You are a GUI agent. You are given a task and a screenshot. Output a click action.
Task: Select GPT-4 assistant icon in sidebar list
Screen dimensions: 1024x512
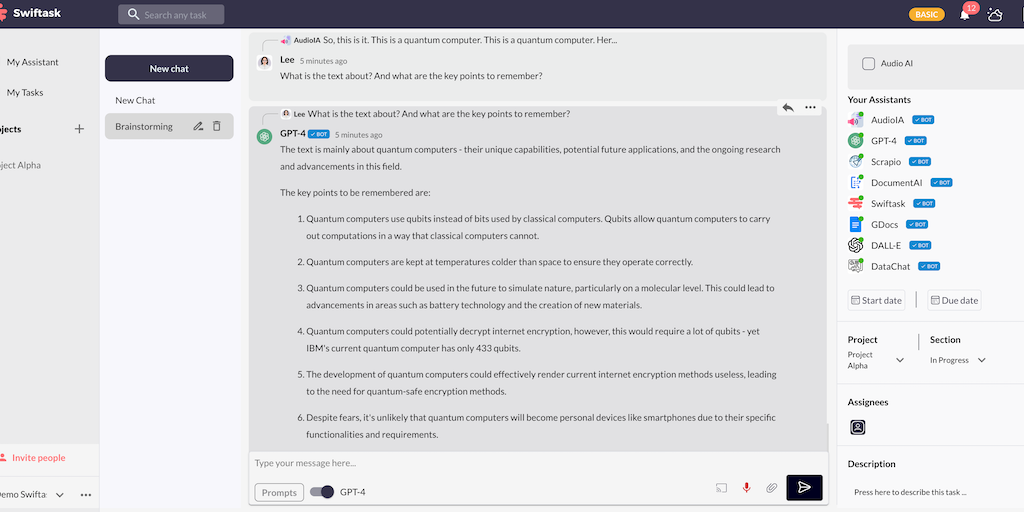[x=856, y=140]
